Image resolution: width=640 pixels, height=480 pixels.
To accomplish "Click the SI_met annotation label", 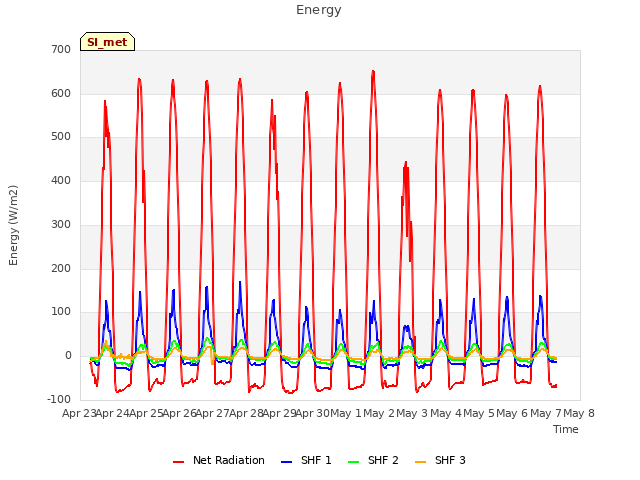I will [107, 42].
